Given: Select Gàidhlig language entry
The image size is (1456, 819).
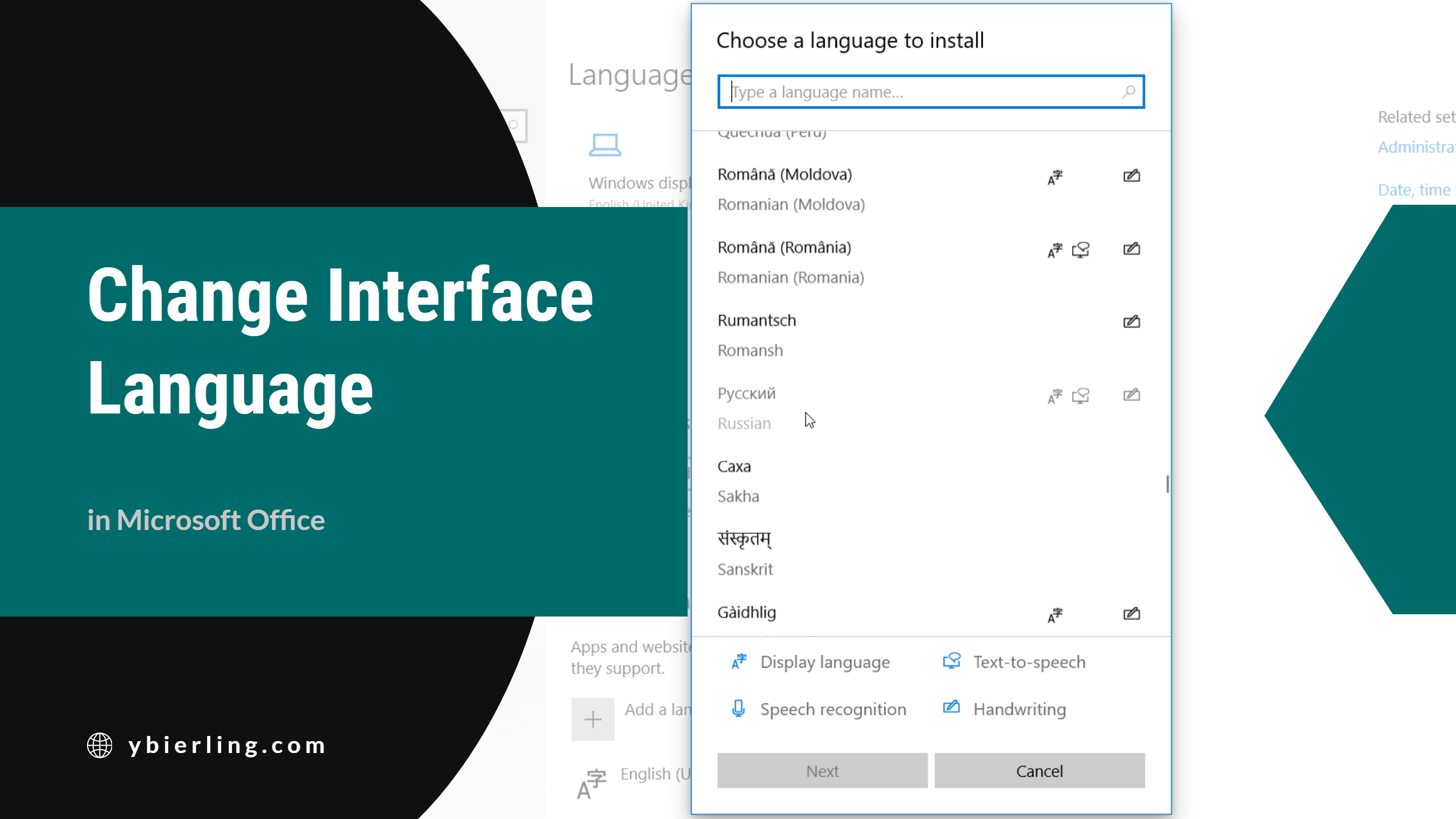Looking at the screenshot, I should [x=931, y=614].
